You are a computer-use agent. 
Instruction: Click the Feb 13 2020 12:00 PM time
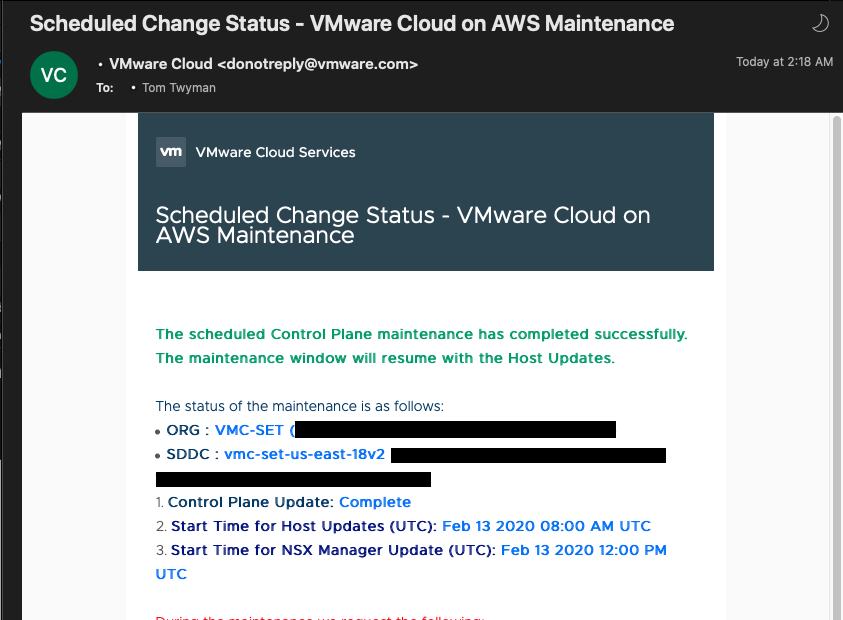click(583, 550)
